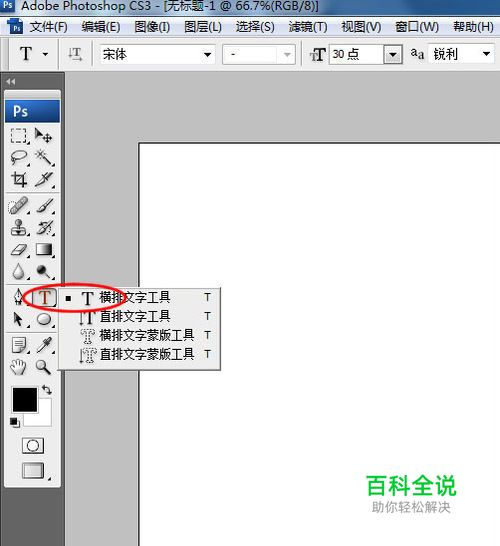Select the Dodge tool
Image resolution: width=500 pixels, height=546 pixels.
(x=44, y=272)
